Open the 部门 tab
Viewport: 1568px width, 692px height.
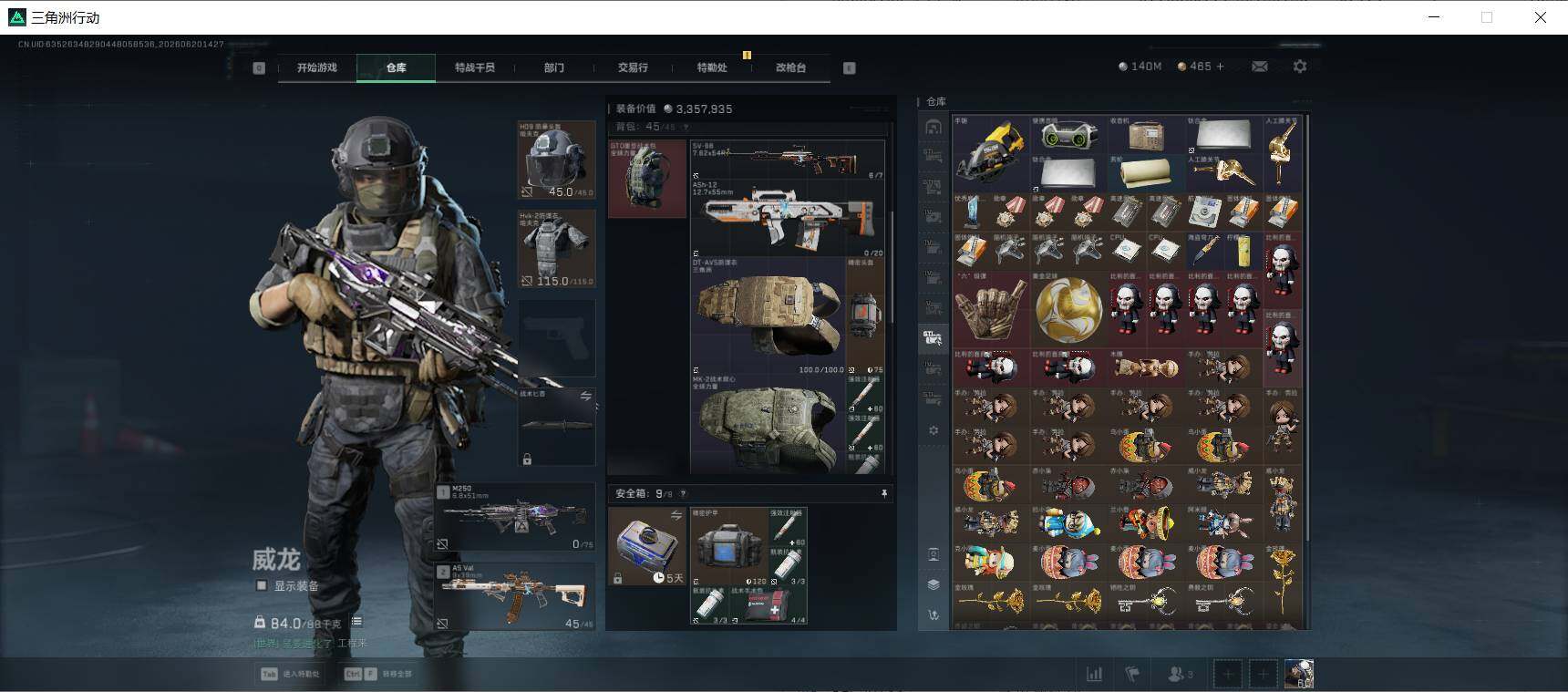(554, 67)
